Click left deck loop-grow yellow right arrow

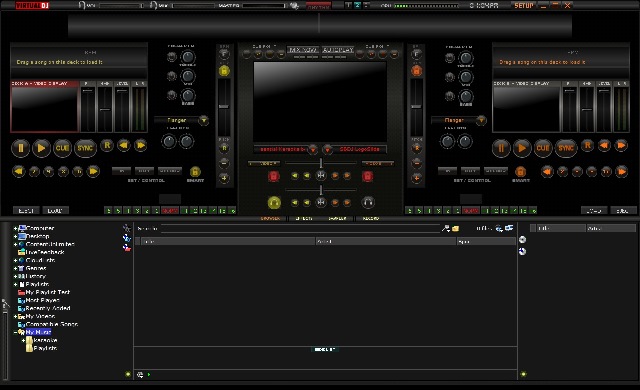tap(93, 171)
